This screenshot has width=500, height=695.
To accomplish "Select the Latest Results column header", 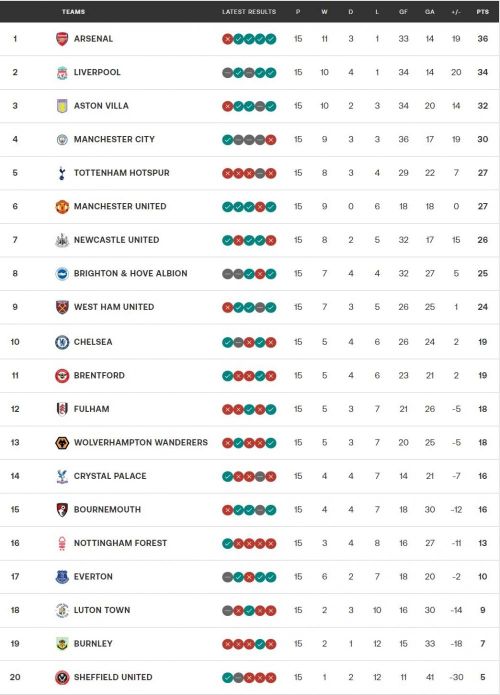I will click(249, 12).
